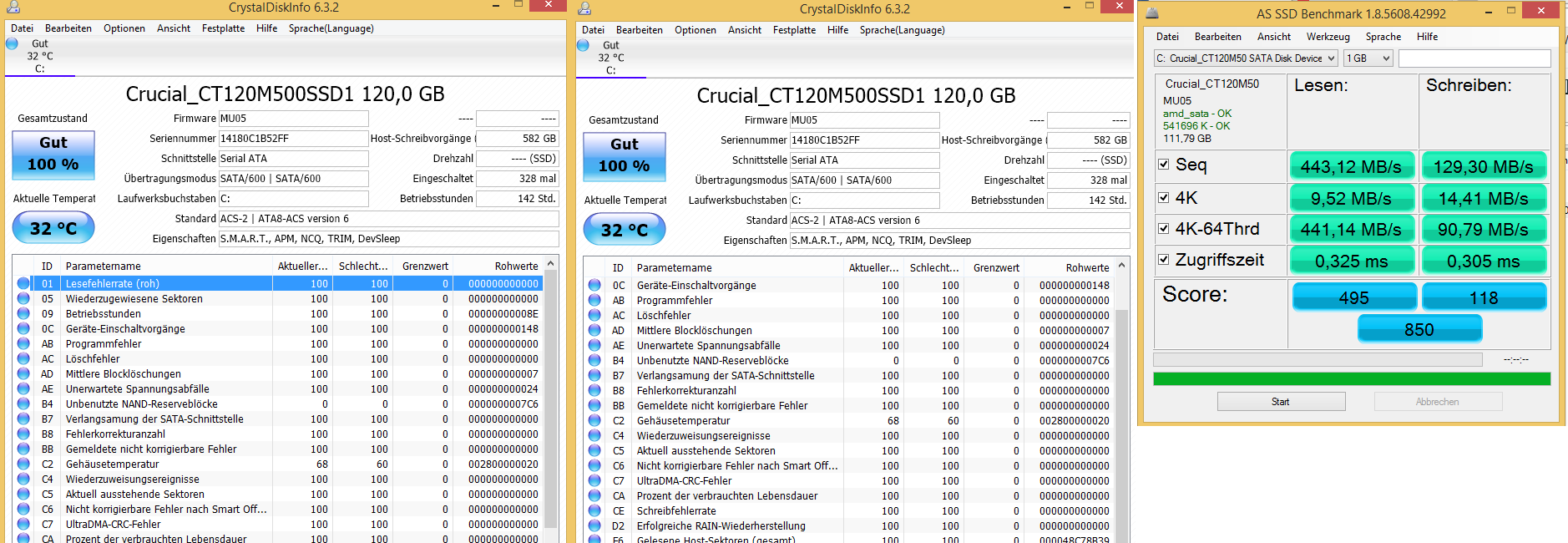Click the green benchmark progress bar
The width and height of the screenshot is (1568, 543).
1352,379
